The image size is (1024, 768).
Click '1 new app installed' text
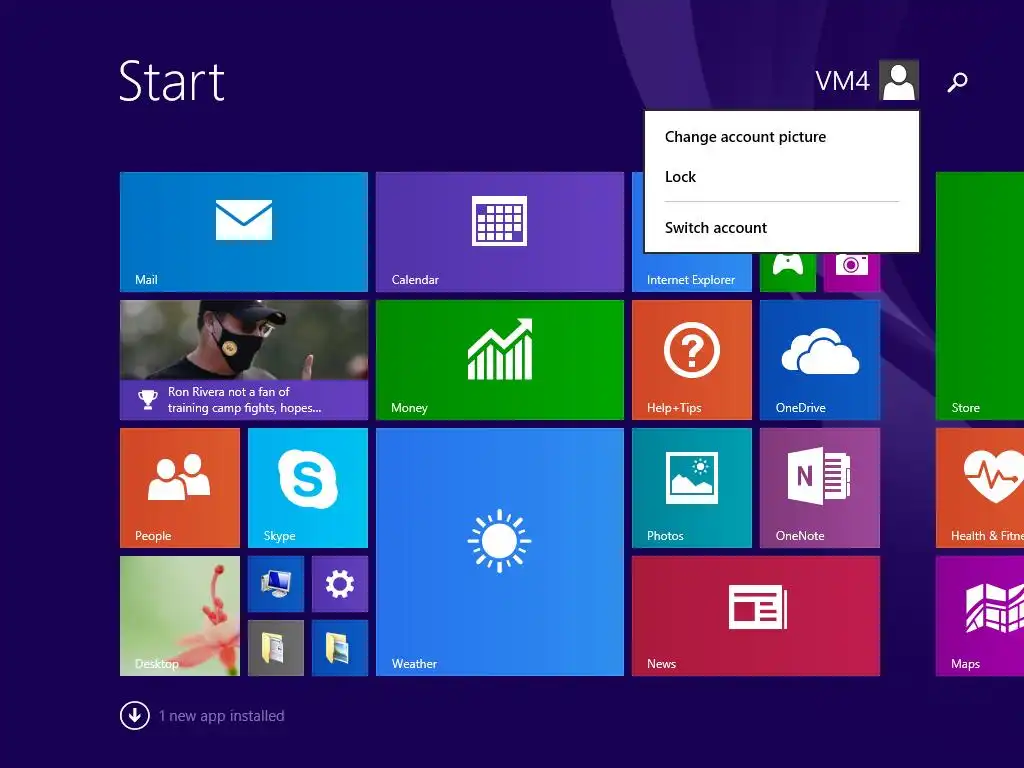click(221, 716)
